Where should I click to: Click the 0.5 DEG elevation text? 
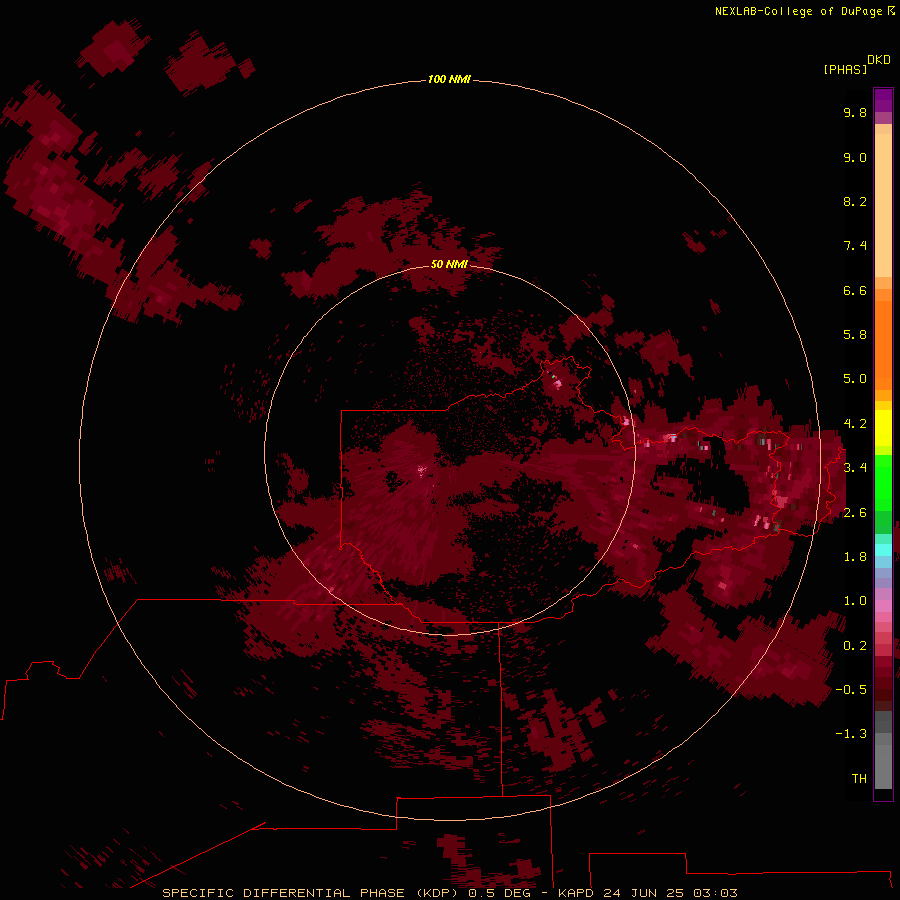[x=499, y=893]
